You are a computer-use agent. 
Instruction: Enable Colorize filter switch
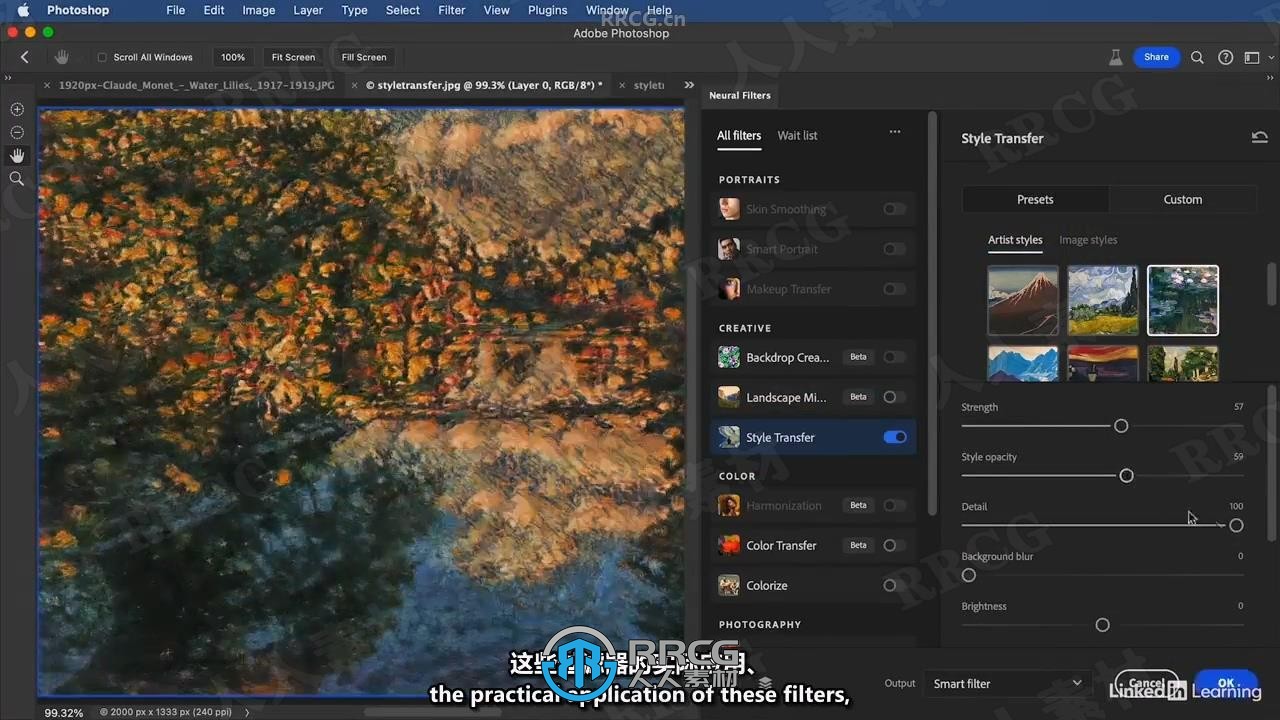pyautogui.click(x=894, y=585)
